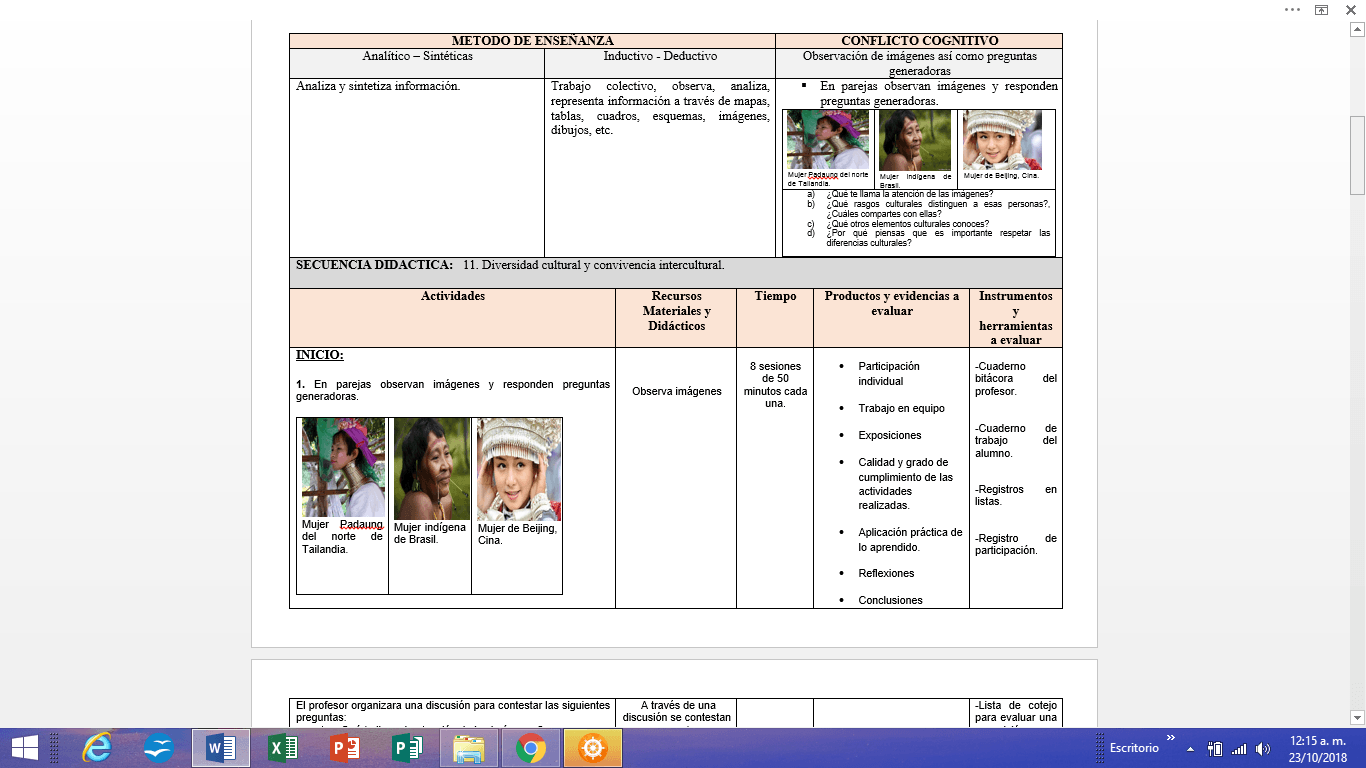
Task: Open the orange ship-wheel app in taskbar
Action: click(593, 747)
